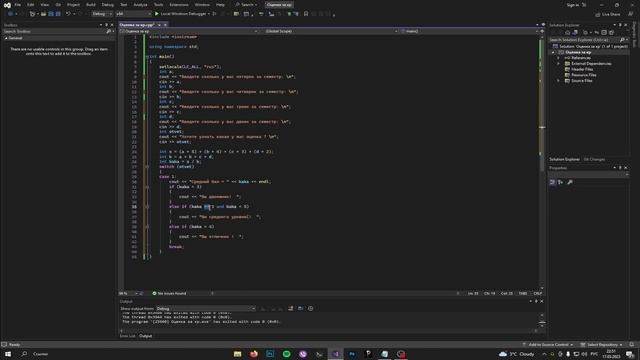Open the Build menu
The image size is (640, 360).
91,5
